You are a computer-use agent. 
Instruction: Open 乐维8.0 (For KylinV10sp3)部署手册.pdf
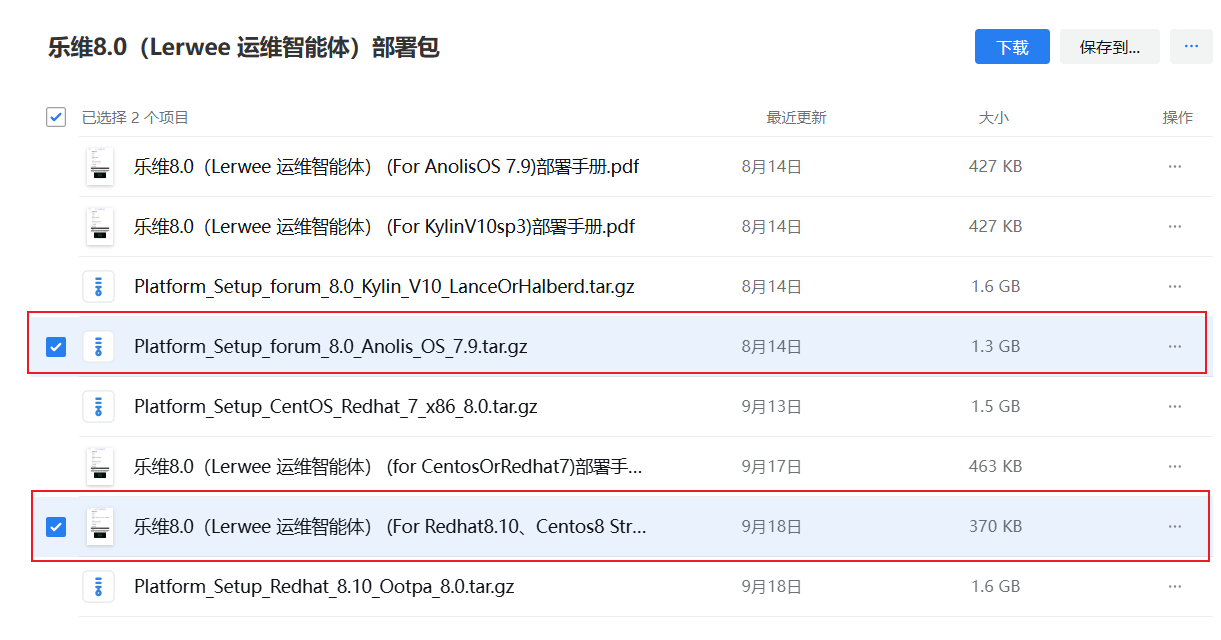(384, 227)
